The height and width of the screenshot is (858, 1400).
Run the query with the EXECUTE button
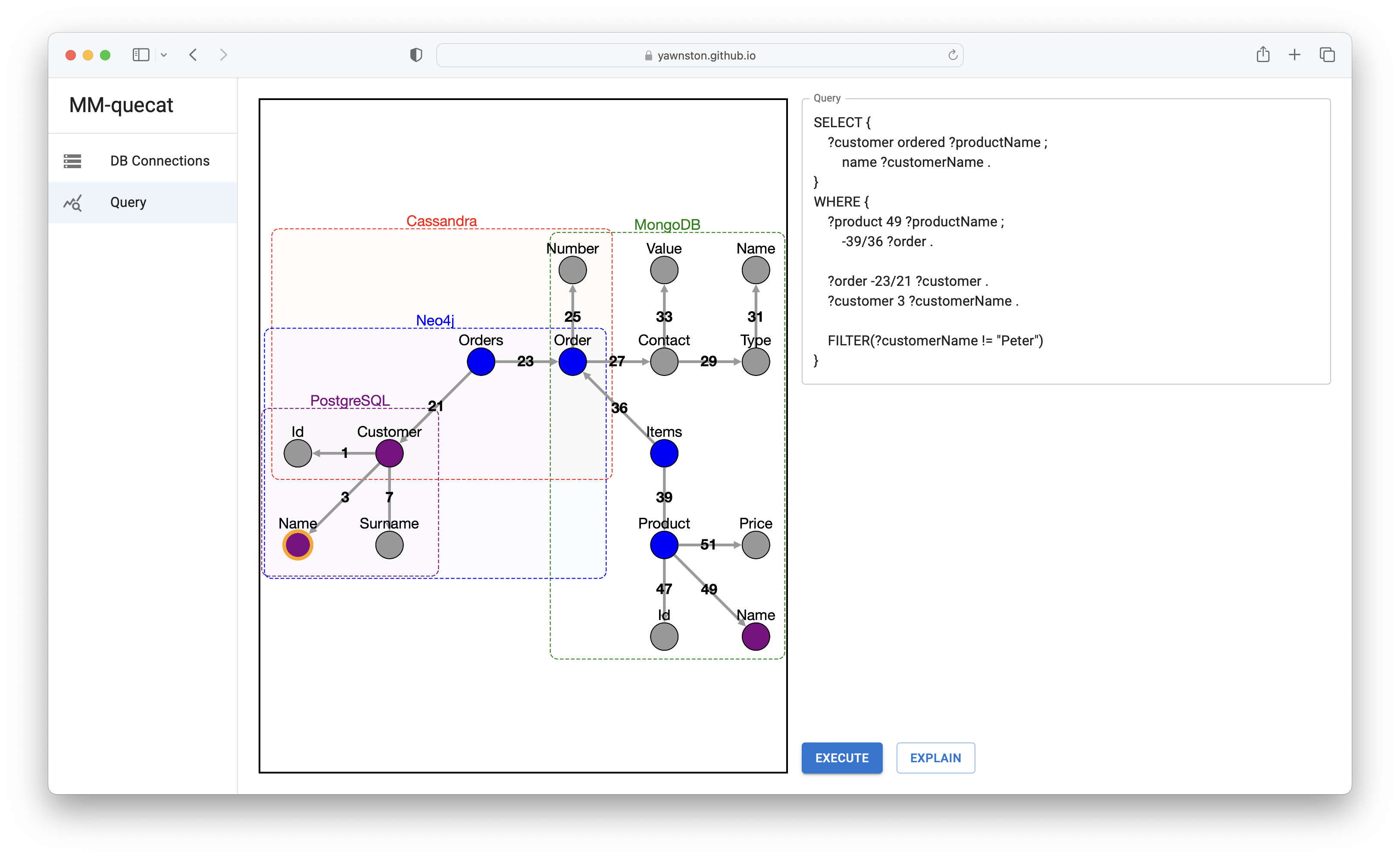(841, 758)
